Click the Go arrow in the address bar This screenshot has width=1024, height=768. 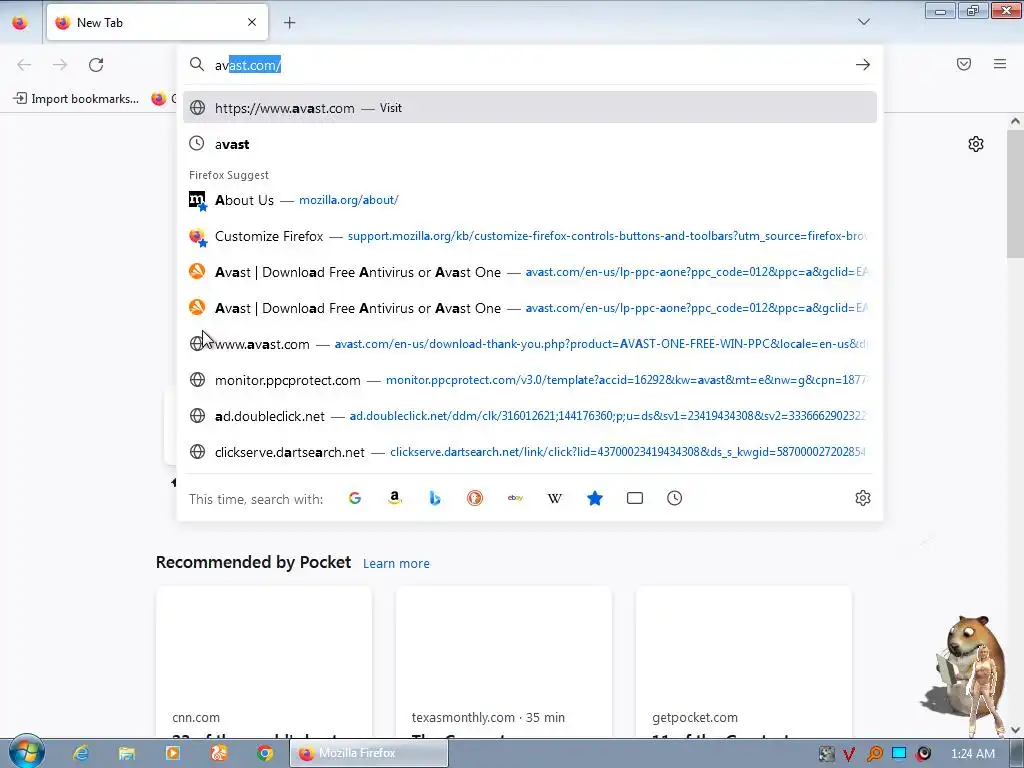(x=863, y=65)
